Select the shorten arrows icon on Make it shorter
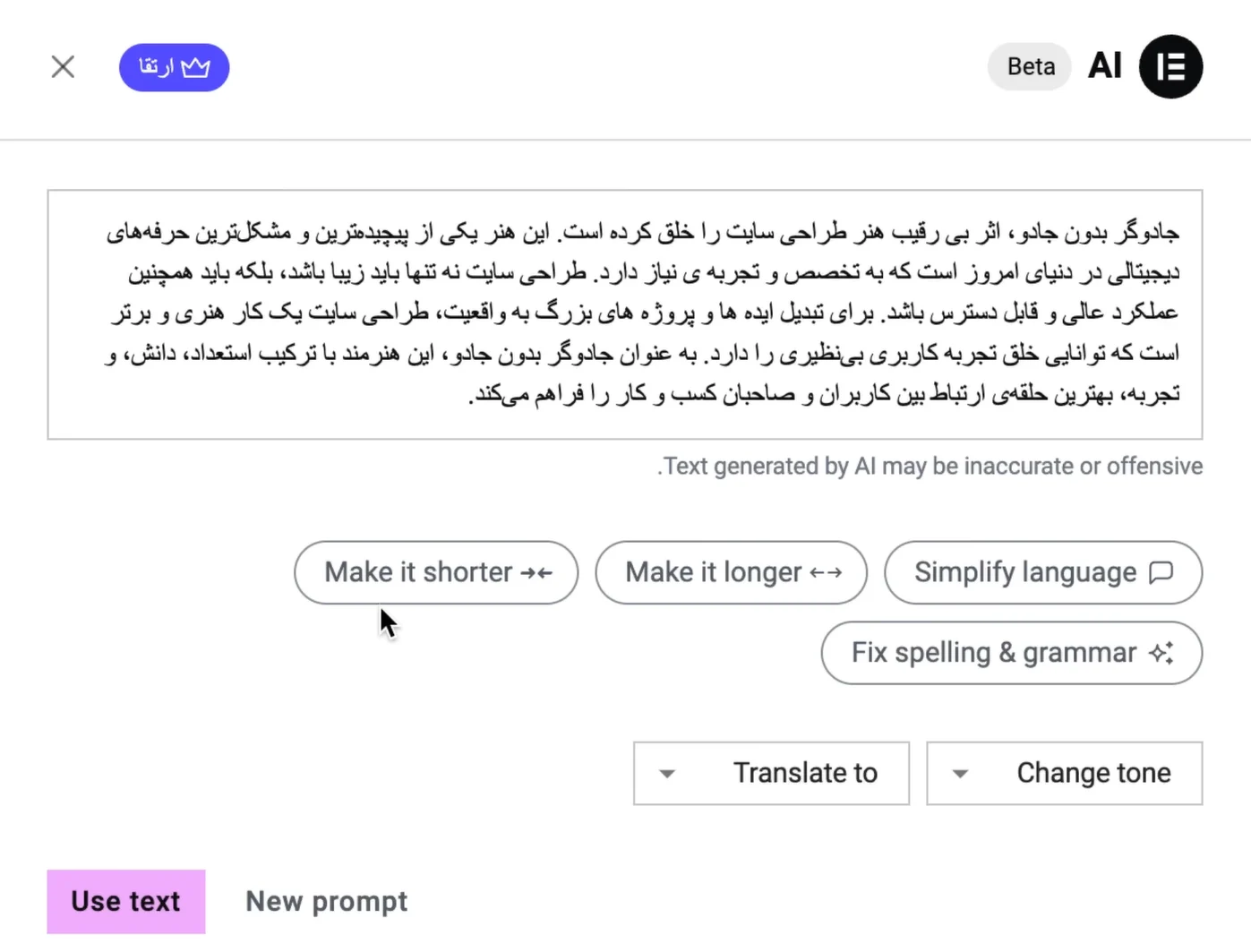The height and width of the screenshot is (952, 1251). click(x=537, y=573)
